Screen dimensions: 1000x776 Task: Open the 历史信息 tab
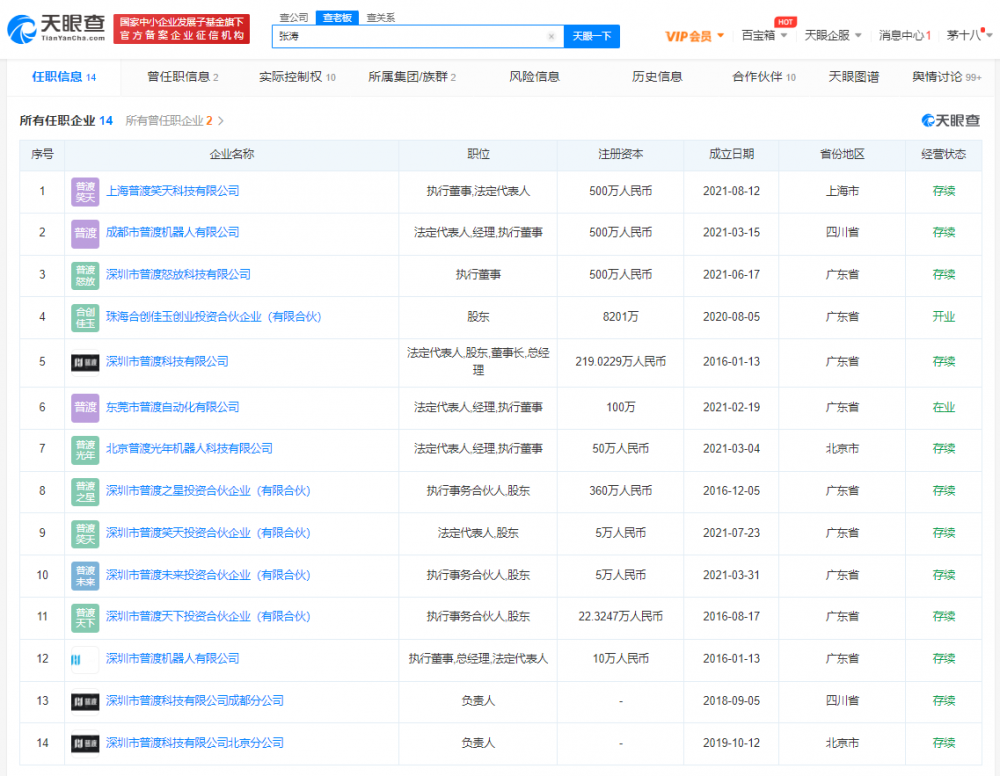(657, 77)
